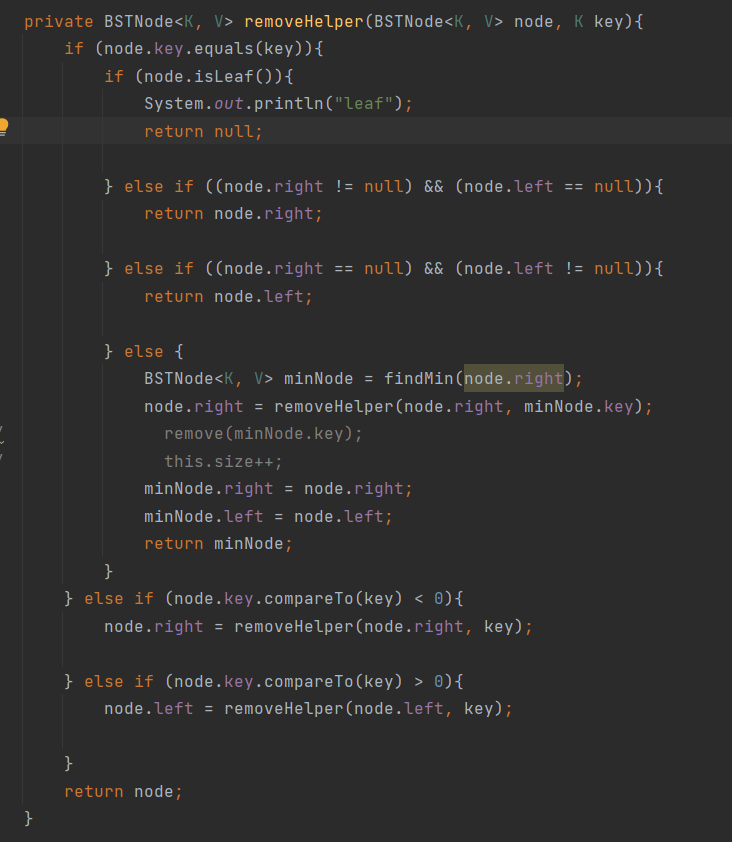Viewport: 732px width, 842px height.
Task: Click the println method call
Action: [283, 103]
